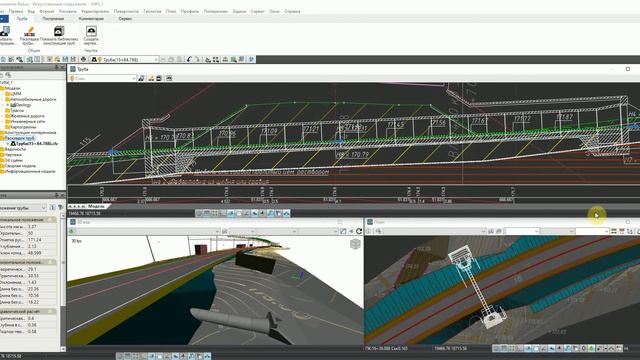Select the Модель tab in Труба window
The image size is (640, 360).
96,207
